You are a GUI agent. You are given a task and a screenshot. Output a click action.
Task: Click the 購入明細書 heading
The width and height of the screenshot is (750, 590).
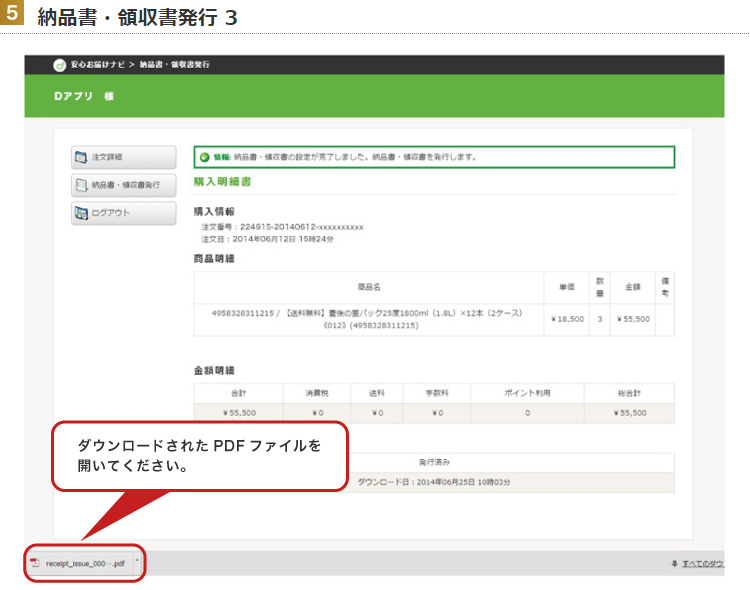[x=222, y=182]
